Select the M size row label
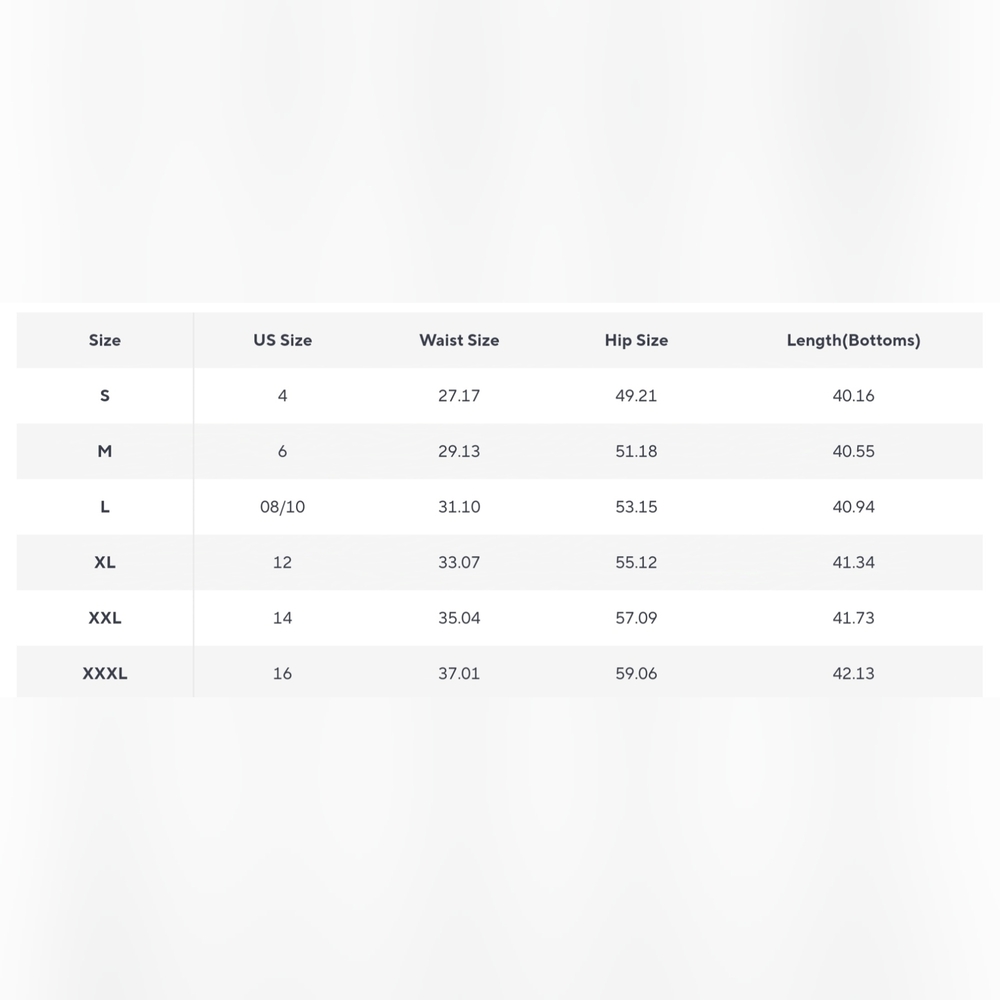 [x=105, y=452]
